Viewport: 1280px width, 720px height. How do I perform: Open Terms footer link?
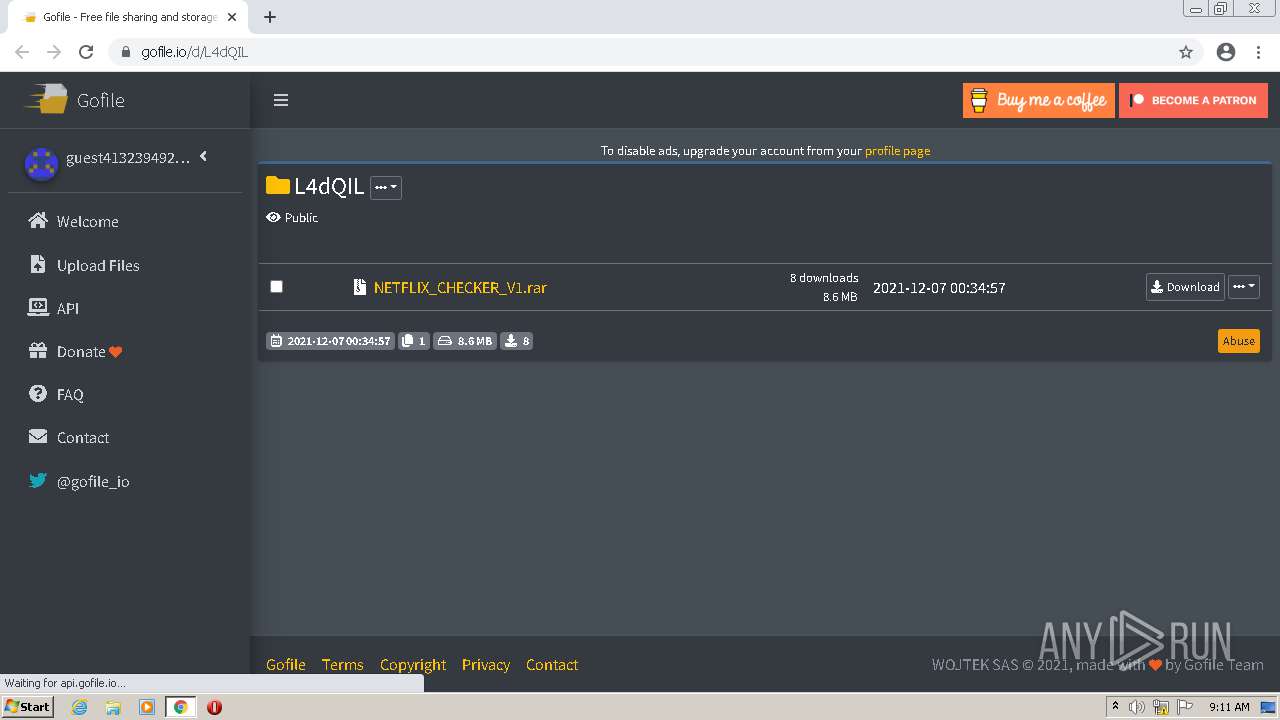click(342, 665)
